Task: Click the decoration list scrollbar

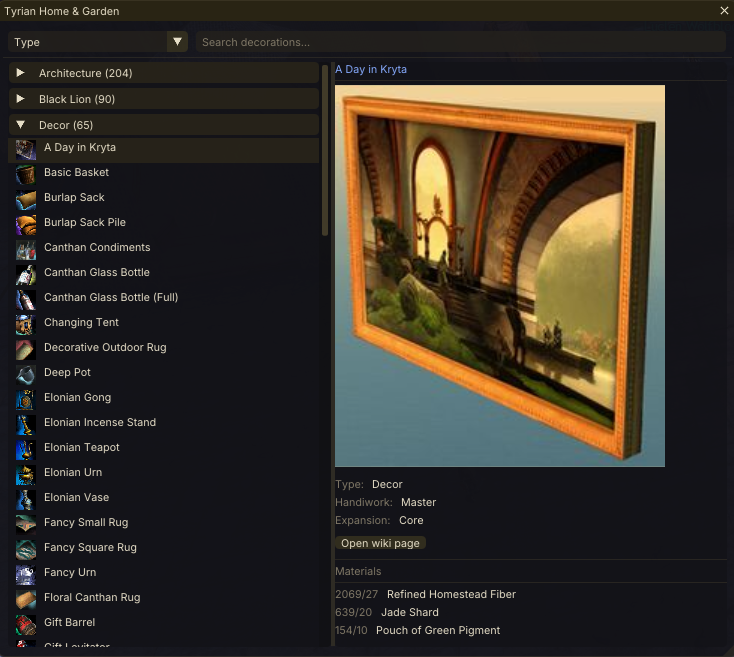Action: [x=325, y=151]
